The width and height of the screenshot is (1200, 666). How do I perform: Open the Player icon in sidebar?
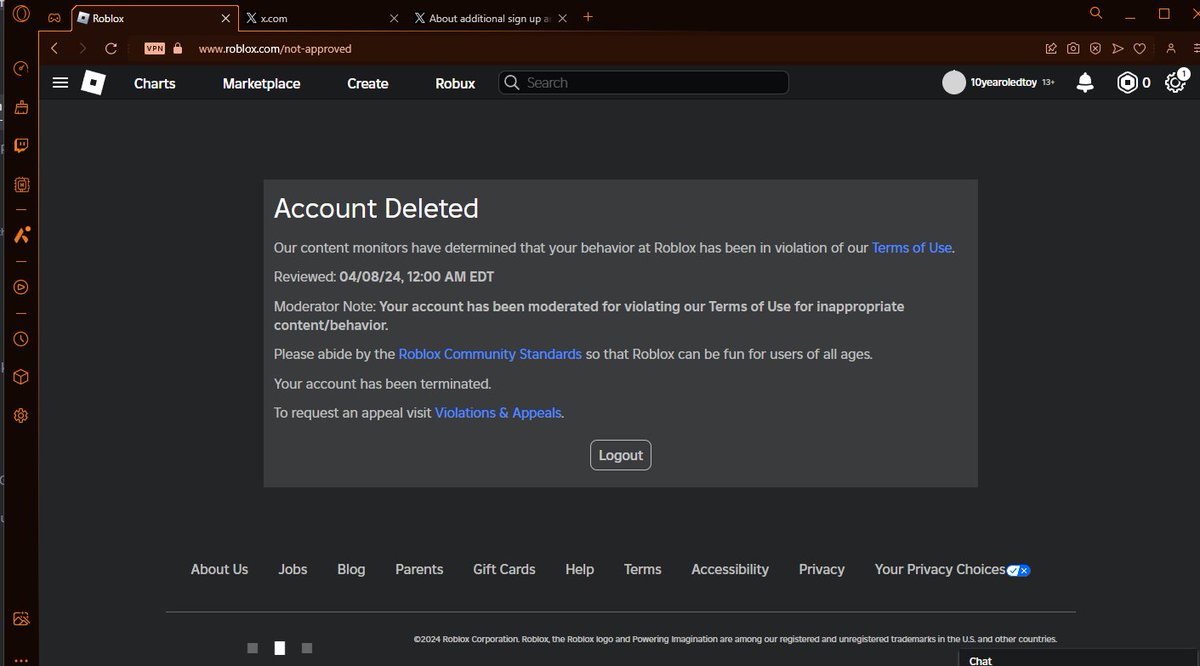pyautogui.click(x=21, y=287)
